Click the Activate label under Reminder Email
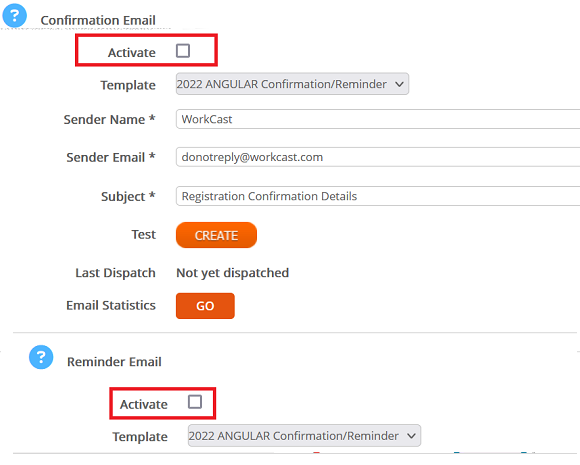This screenshot has height=465, width=580. 144,404
